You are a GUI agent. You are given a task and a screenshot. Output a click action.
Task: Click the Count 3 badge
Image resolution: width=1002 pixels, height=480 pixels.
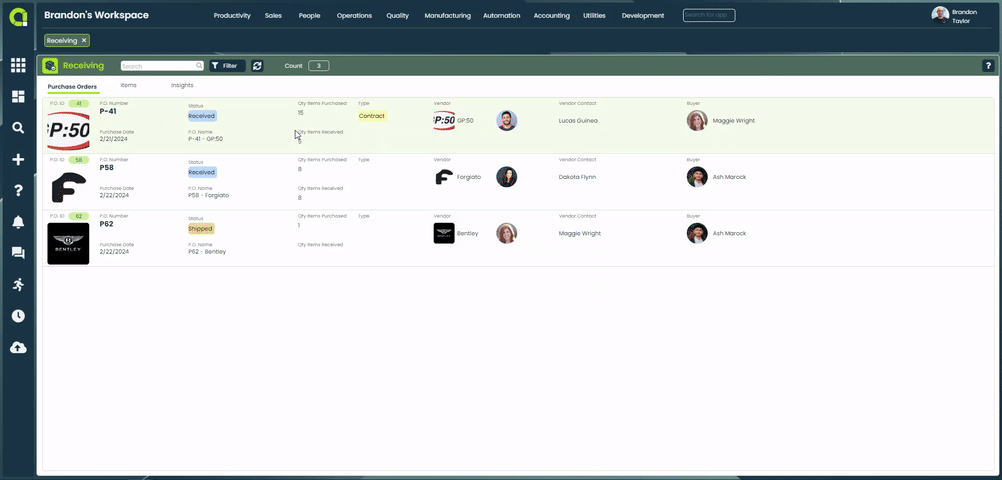[x=319, y=66]
